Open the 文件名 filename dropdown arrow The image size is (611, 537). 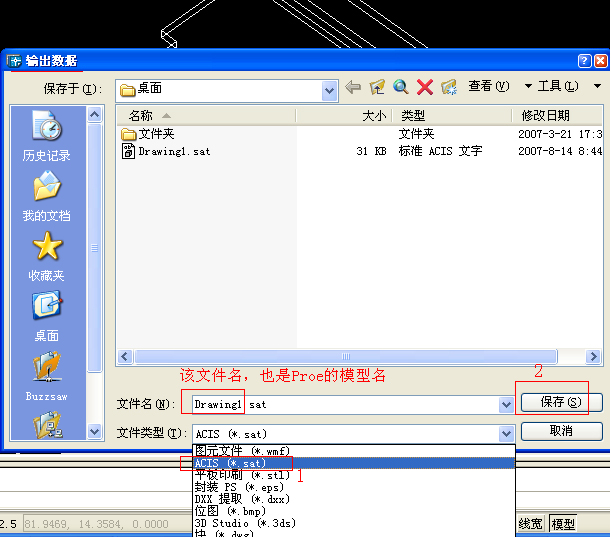coord(506,405)
